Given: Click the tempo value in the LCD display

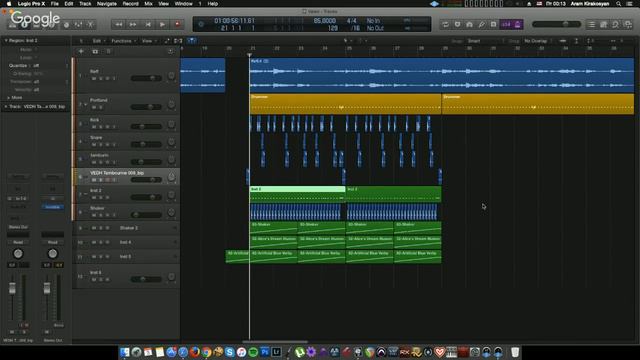Looking at the screenshot, I should click(324, 21).
